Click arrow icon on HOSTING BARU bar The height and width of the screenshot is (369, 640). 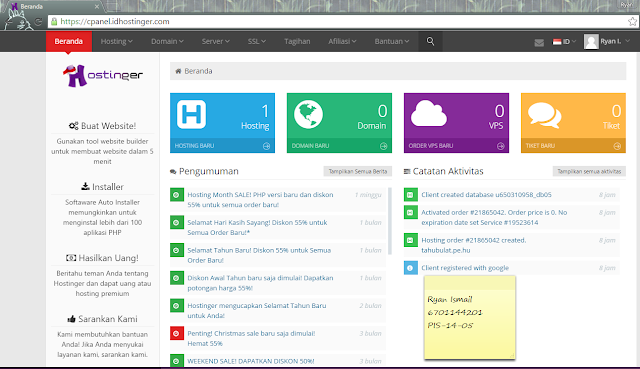[267, 146]
